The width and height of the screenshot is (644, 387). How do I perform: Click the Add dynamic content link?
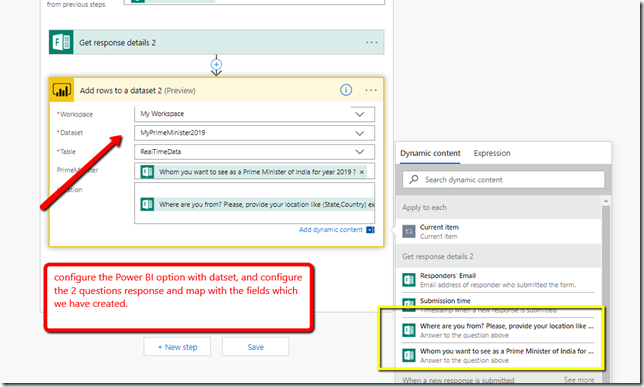coord(331,230)
